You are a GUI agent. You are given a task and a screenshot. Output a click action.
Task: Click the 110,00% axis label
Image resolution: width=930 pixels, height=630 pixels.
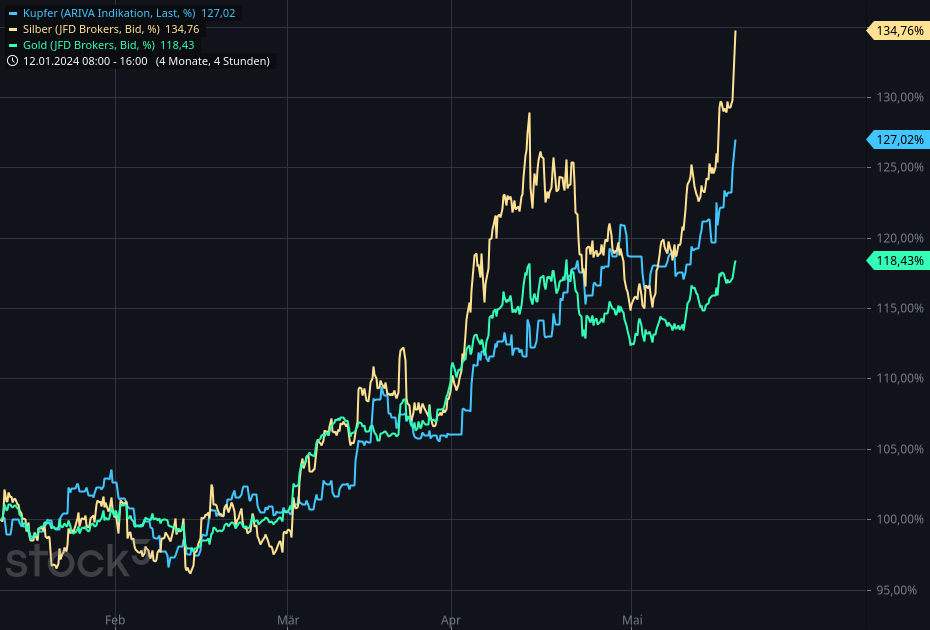pos(900,378)
